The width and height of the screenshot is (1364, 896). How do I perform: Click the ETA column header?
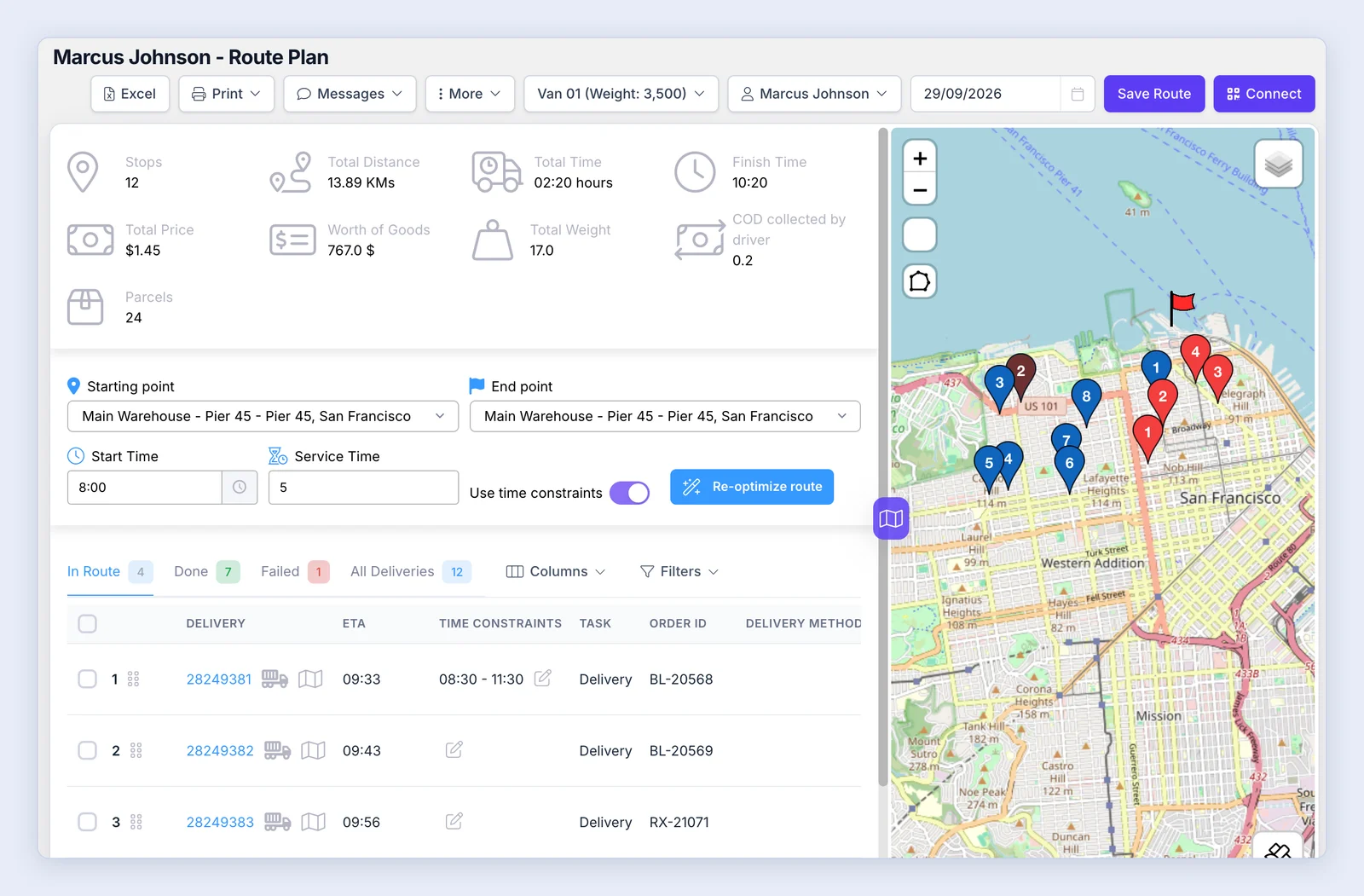(354, 623)
